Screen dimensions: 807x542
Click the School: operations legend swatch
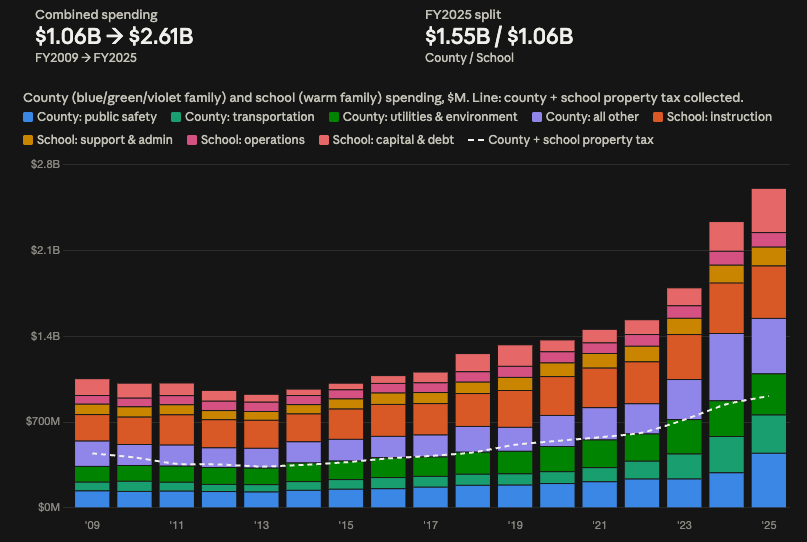point(192,140)
